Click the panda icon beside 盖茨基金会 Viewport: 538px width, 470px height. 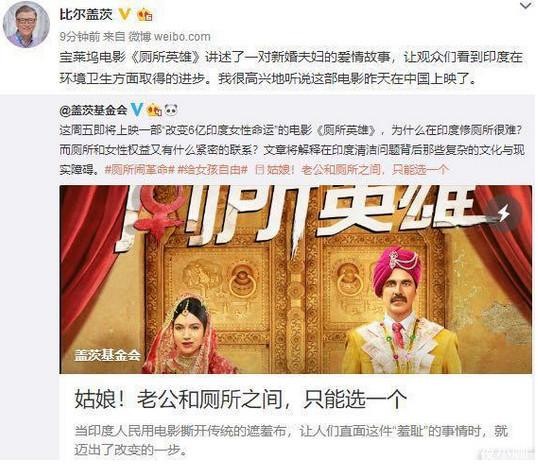coord(171,110)
